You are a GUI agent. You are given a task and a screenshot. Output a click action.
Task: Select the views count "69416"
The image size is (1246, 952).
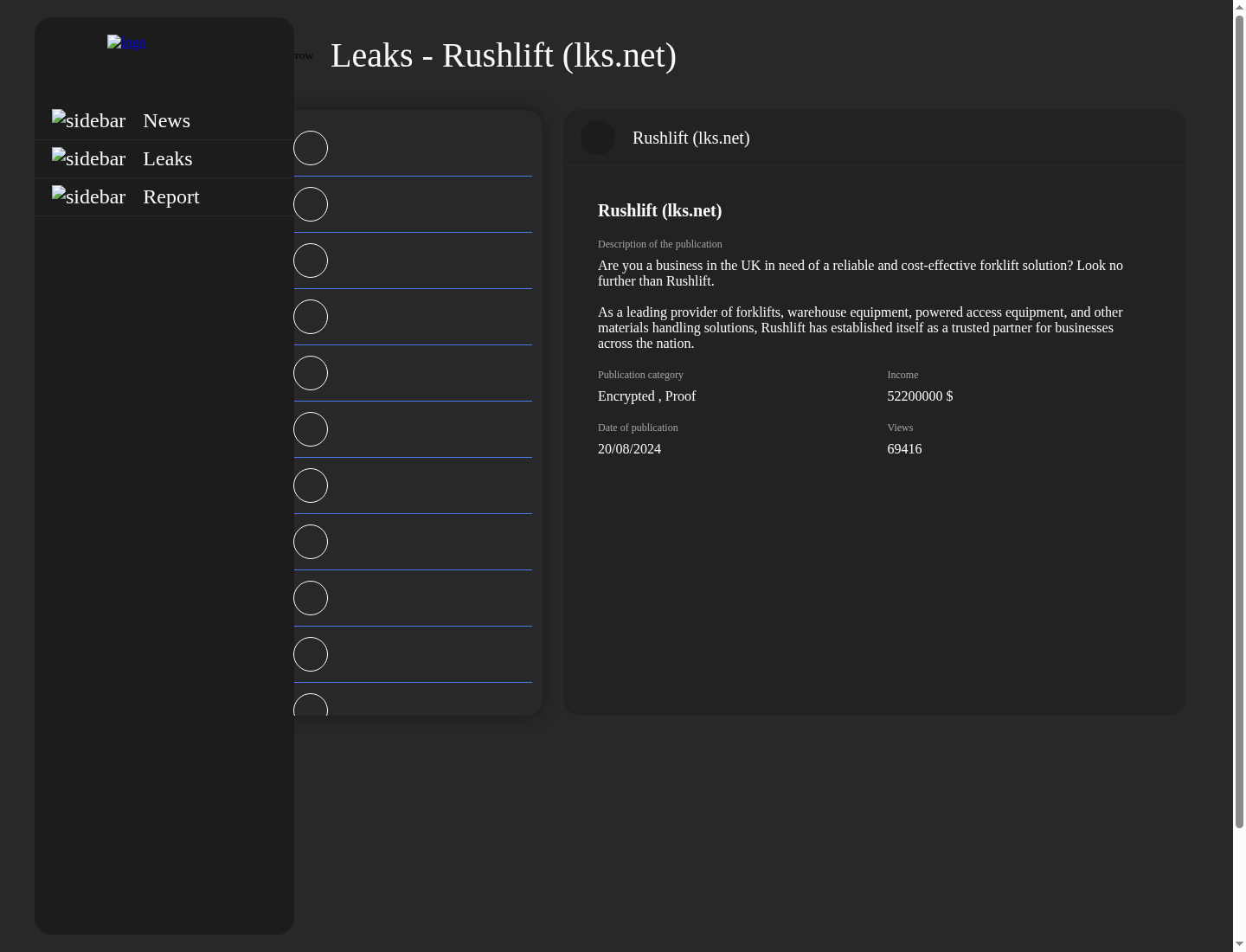pos(904,449)
